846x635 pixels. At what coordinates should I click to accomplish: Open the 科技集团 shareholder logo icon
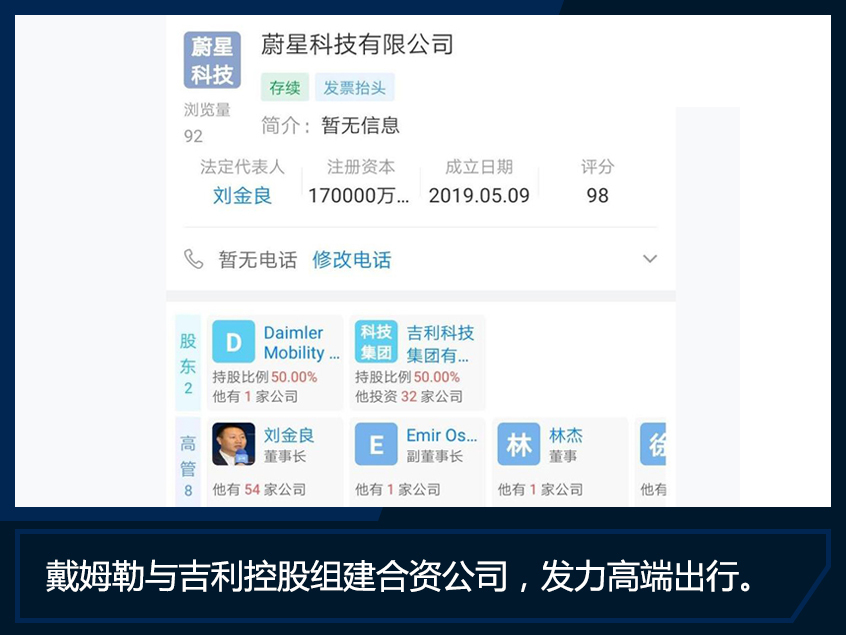pos(376,342)
